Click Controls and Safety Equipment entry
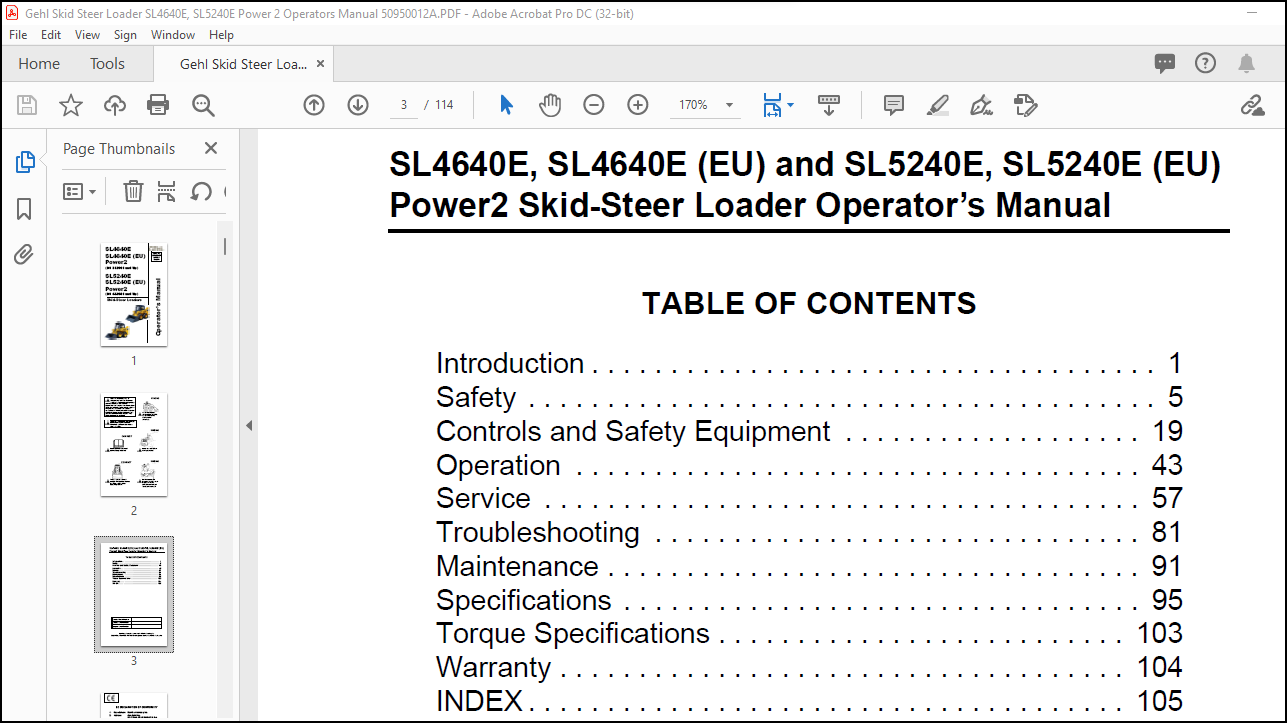Image resolution: width=1287 pixels, height=723 pixels. point(809,431)
